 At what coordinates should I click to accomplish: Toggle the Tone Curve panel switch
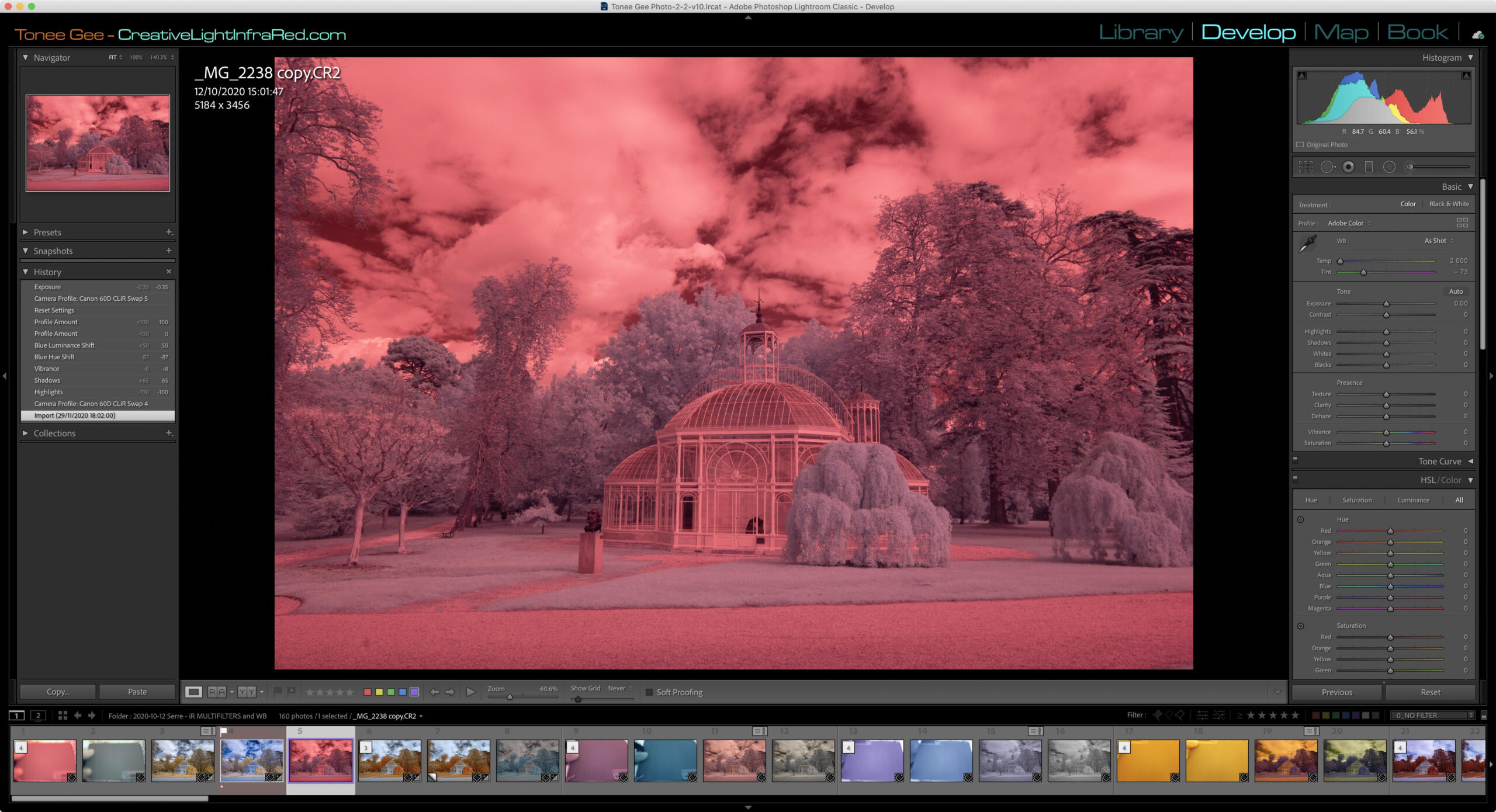coord(1295,459)
